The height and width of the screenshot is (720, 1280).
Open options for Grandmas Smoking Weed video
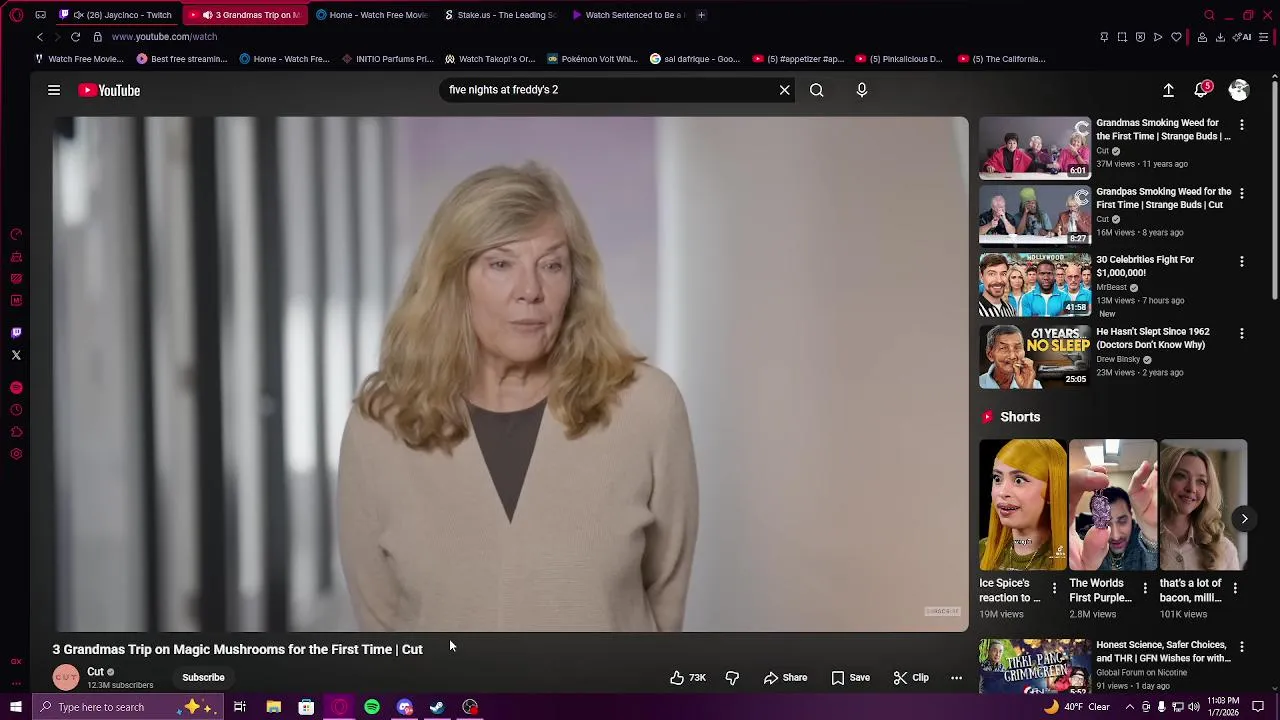1242,125
